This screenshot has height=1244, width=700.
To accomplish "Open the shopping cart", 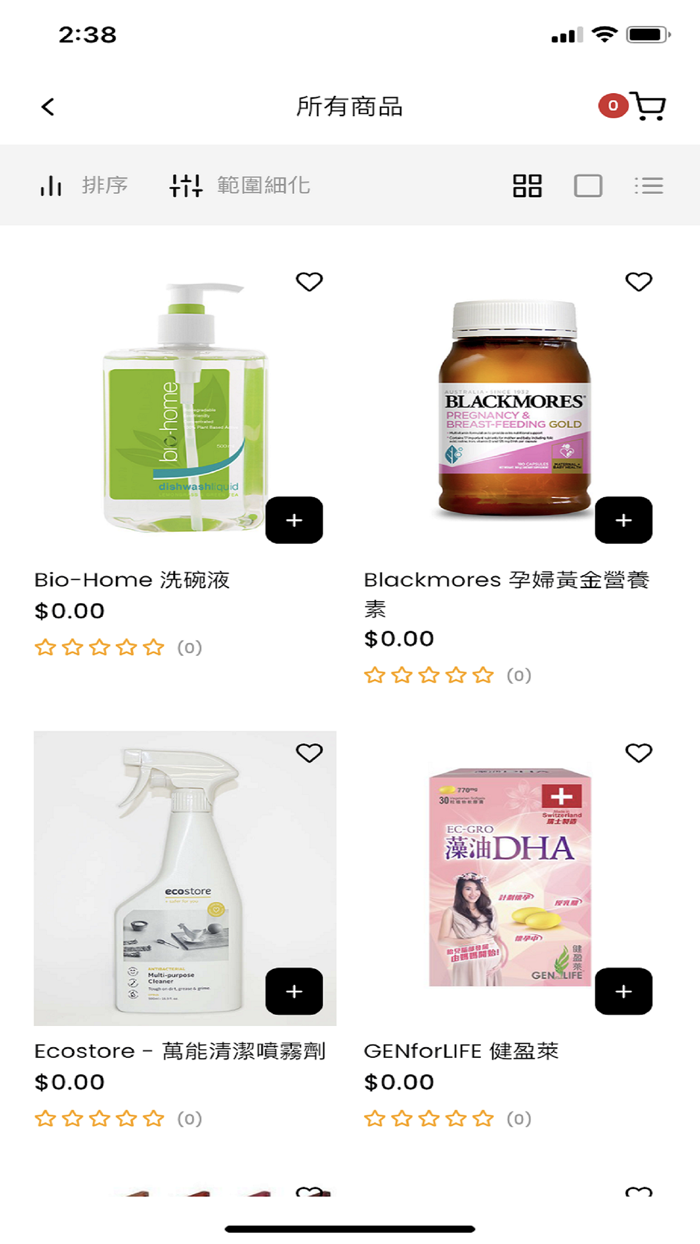I will tap(647, 107).
